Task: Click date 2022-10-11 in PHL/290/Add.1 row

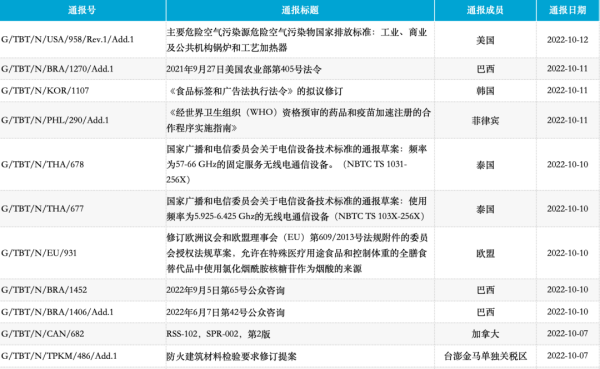Action: pos(567,120)
